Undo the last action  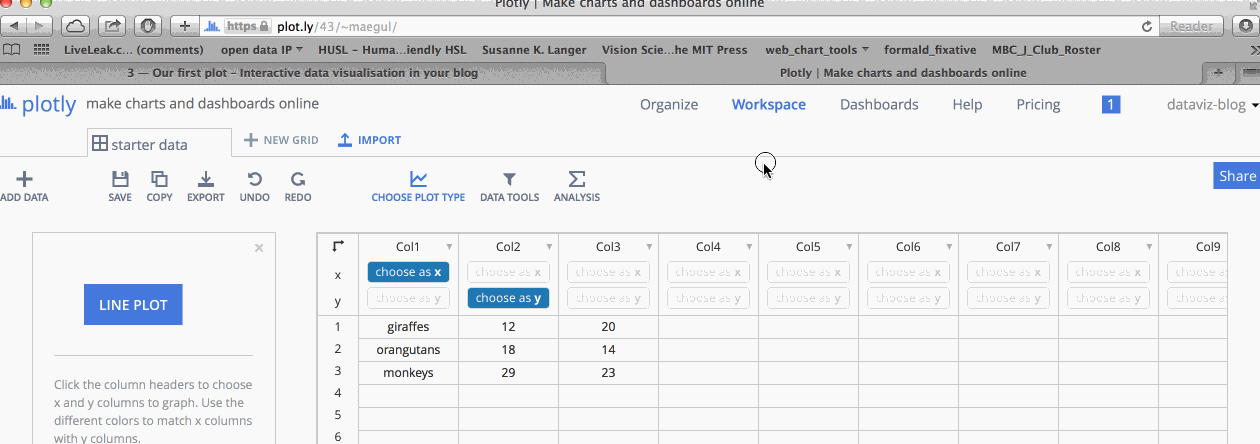click(255, 179)
